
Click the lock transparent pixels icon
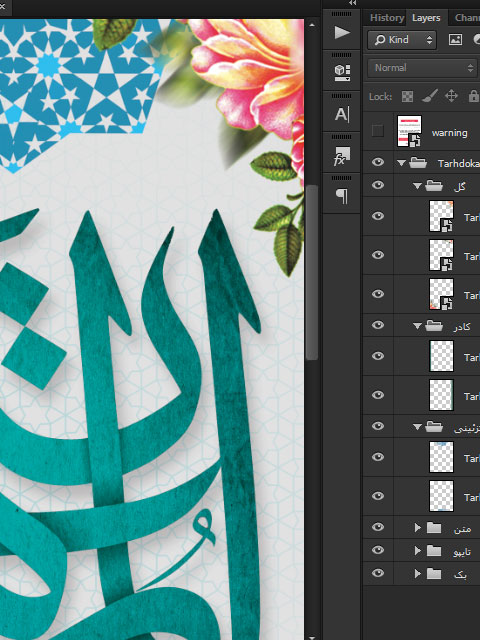click(407, 96)
